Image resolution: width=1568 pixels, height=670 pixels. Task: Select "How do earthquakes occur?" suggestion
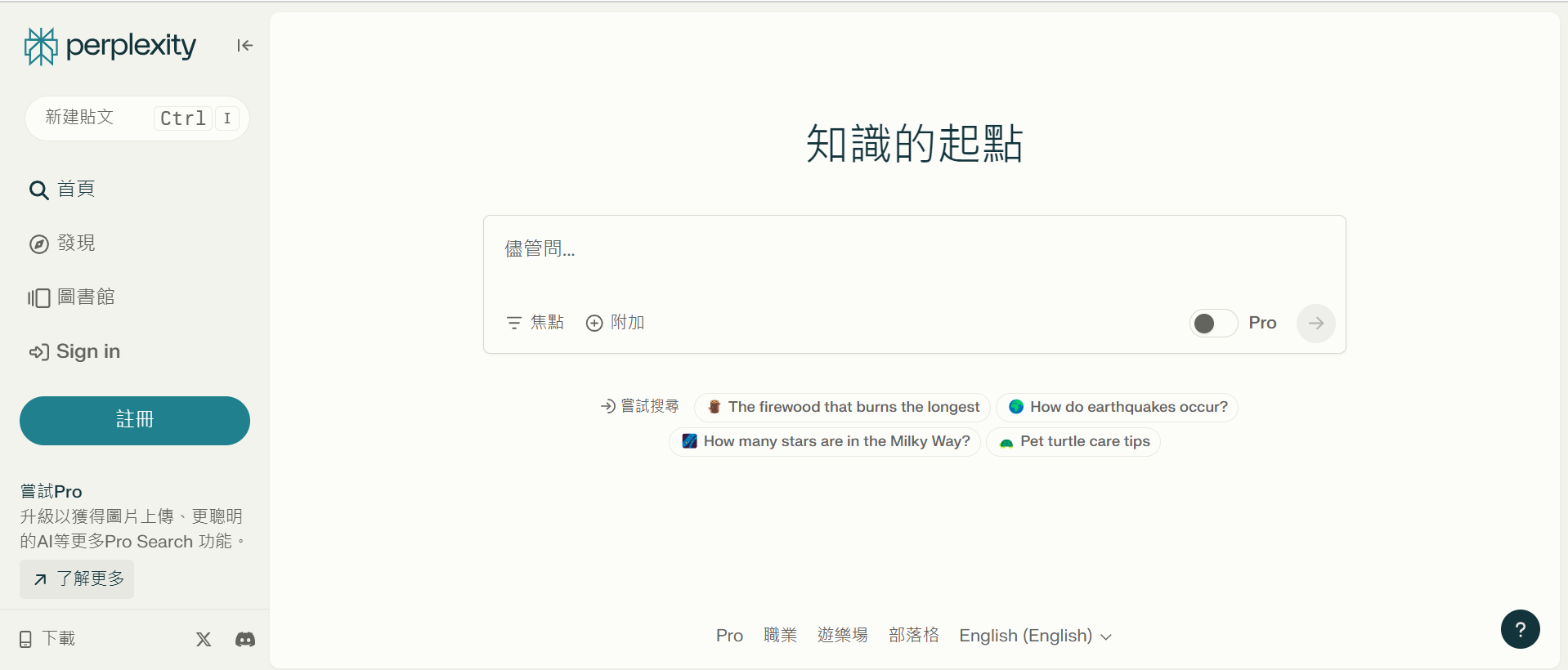point(1117,407)
